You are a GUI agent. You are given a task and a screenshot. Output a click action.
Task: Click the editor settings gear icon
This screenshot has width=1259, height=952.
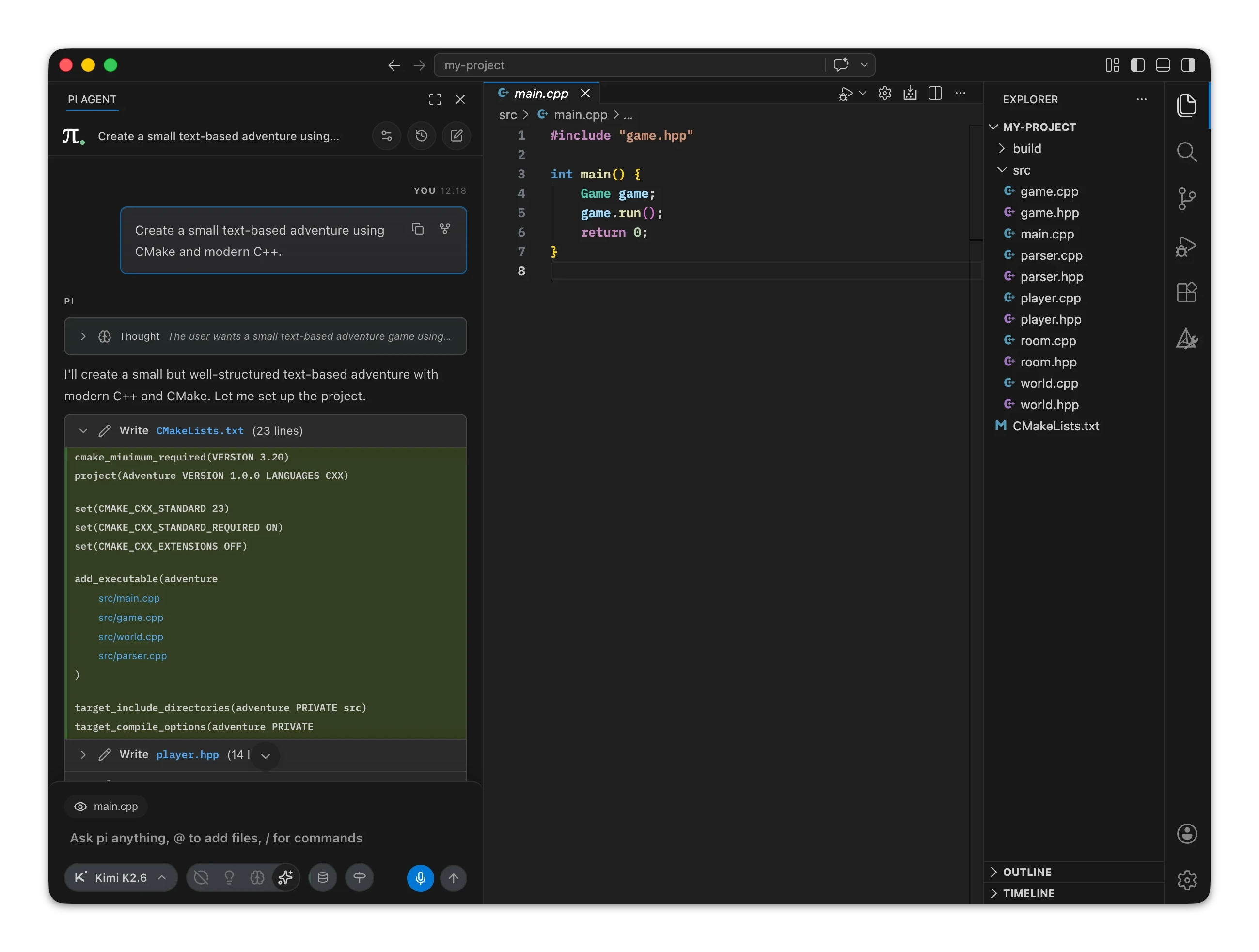pos(884,94)
